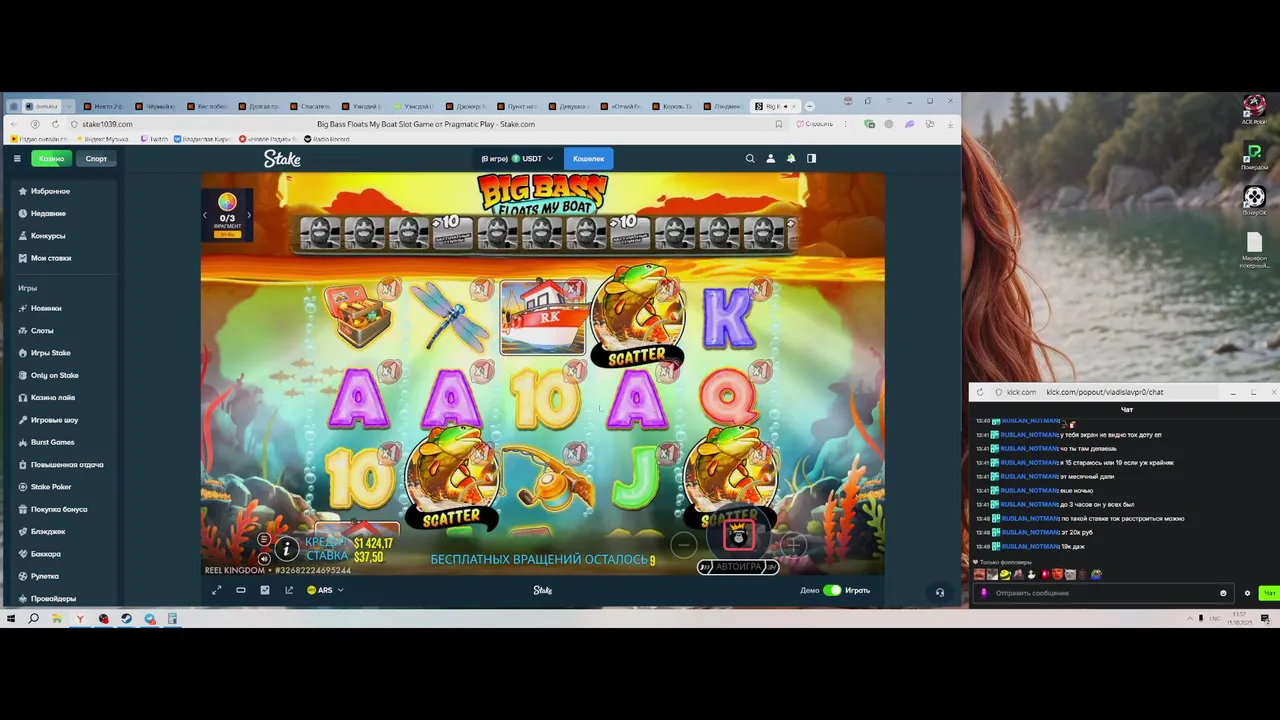Switch to the Казино section
This screenshot has height=720, width=1280.
click(51, 158)
